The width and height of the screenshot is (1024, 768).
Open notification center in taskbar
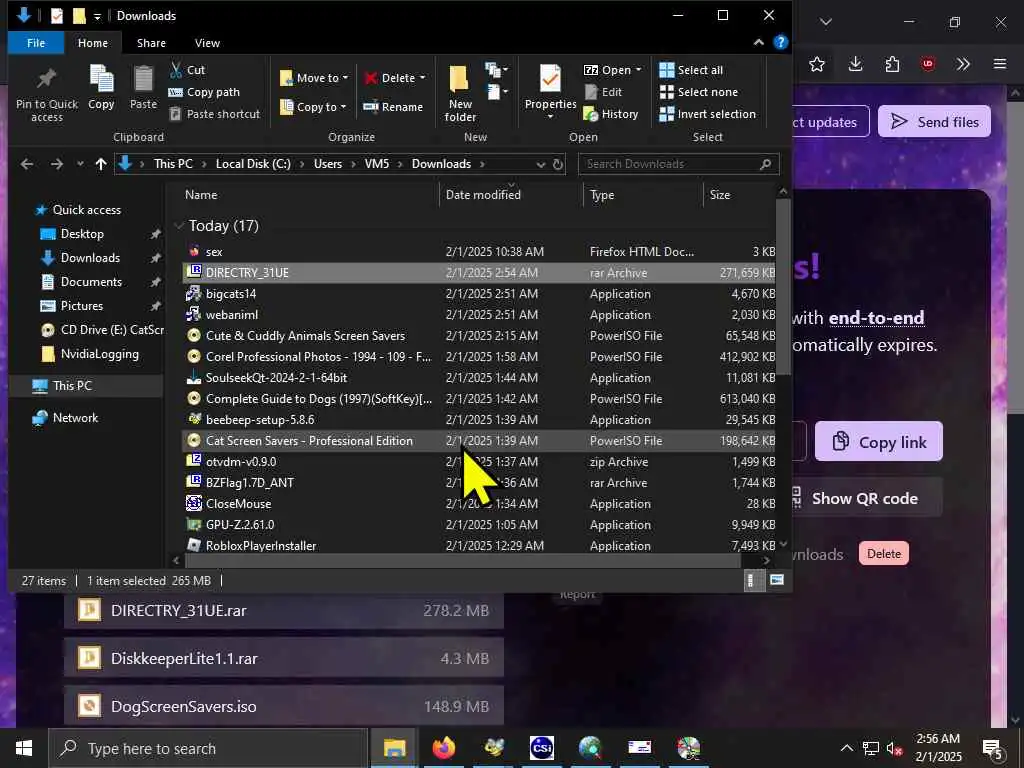tap(993, 748)
